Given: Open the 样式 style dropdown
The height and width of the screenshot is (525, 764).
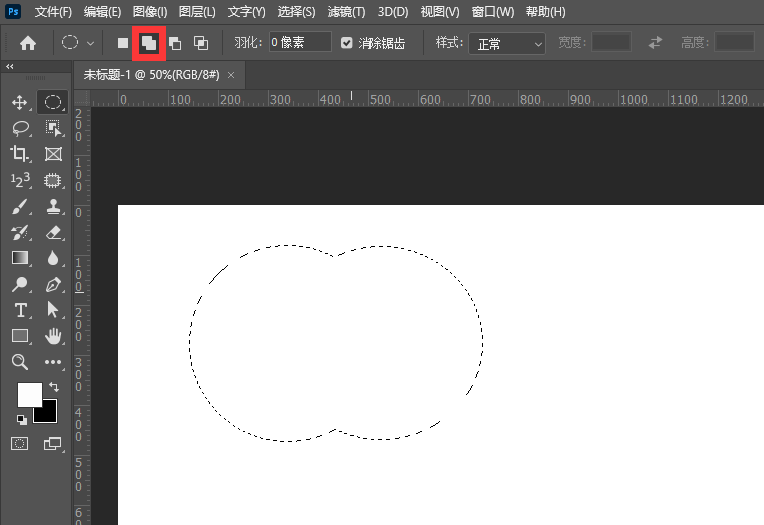Looking at the screenshot, I should [508, 43].
